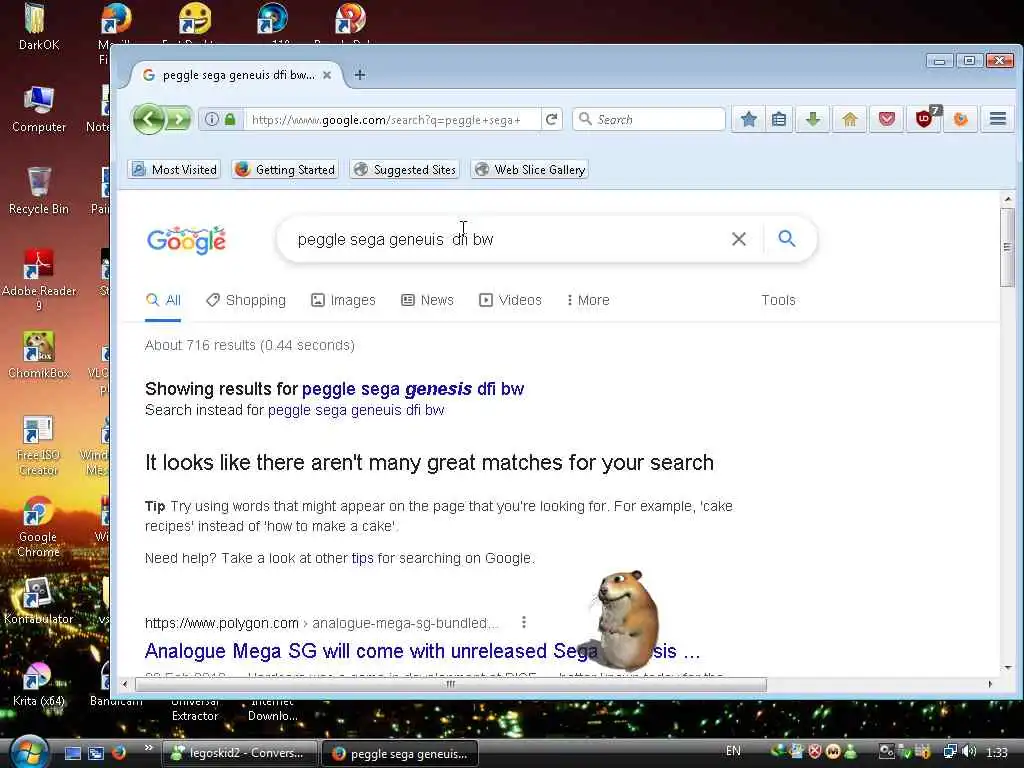
Task: Open a new tab with plus button
Action: [360, 75]
